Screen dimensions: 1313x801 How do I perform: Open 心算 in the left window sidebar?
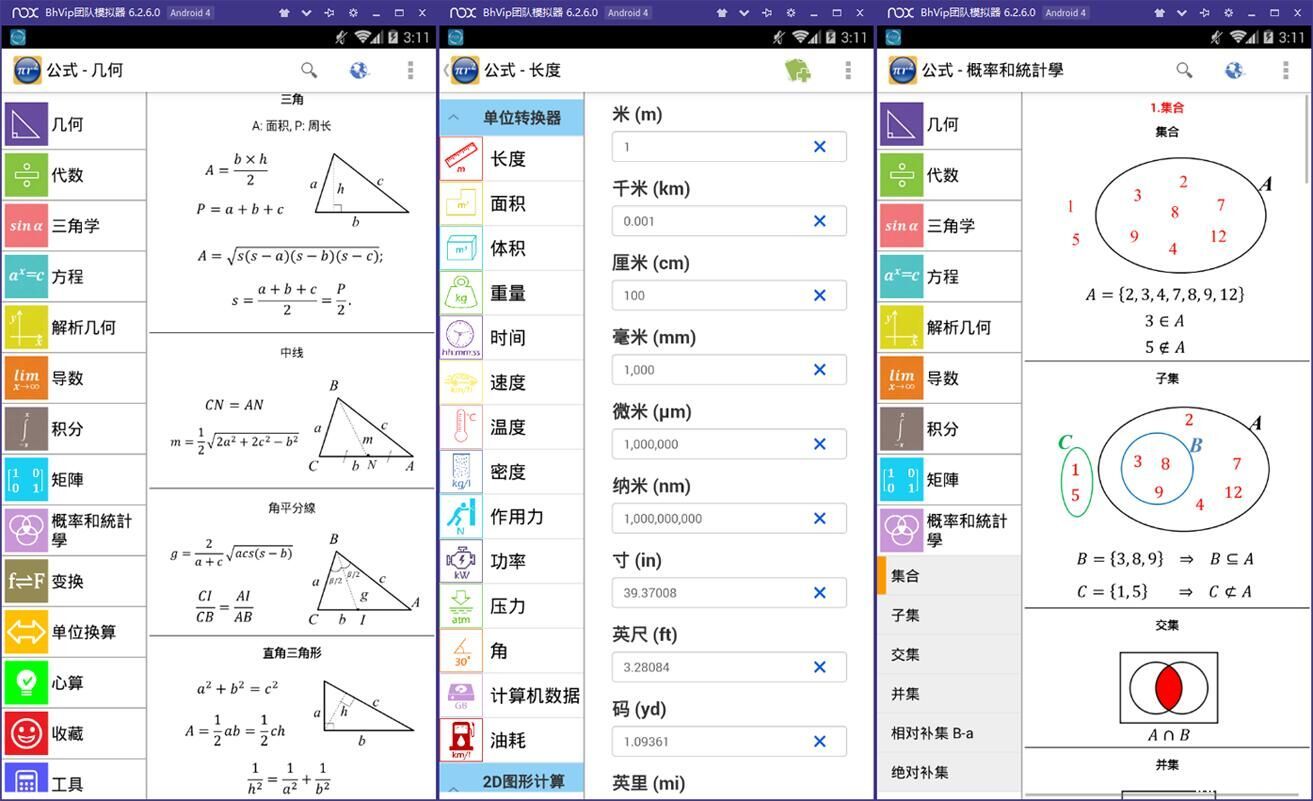[74, 683]
